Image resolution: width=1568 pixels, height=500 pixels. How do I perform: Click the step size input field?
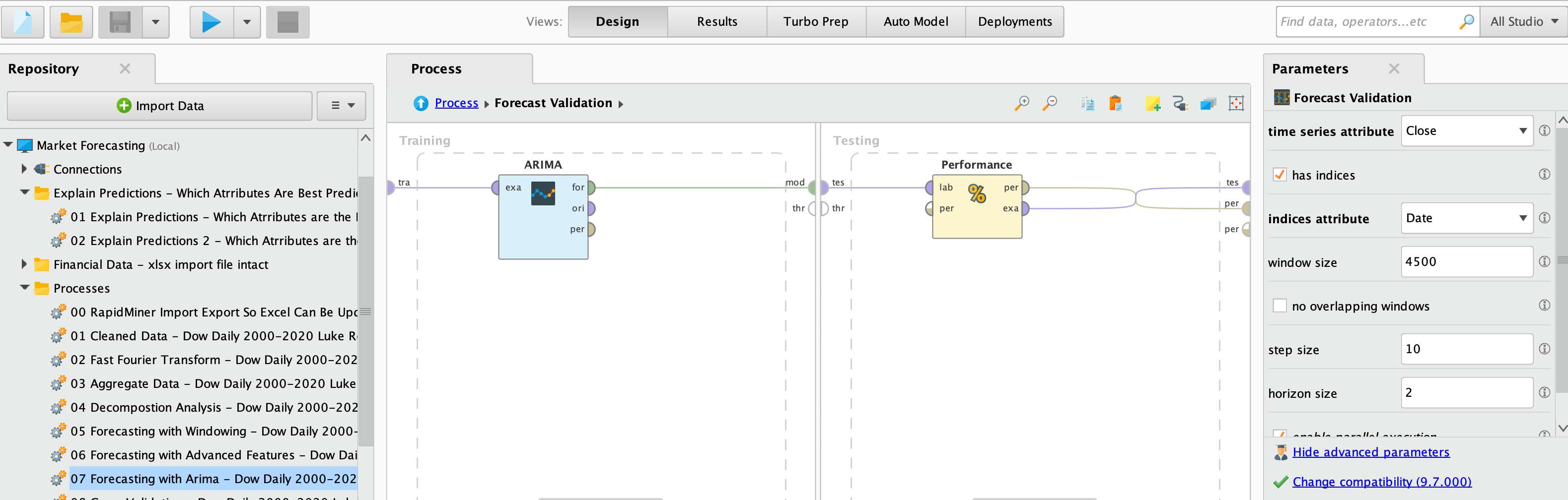(1467, 349)
